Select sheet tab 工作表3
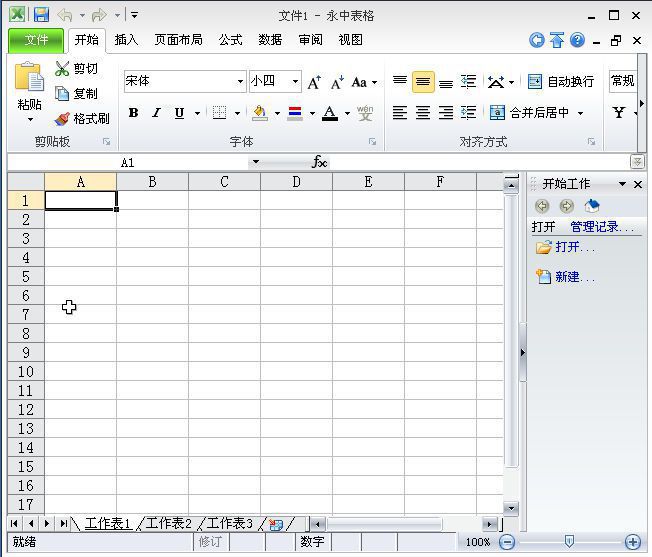The width and height of the screenshot is (652, 557). [230, 523]
